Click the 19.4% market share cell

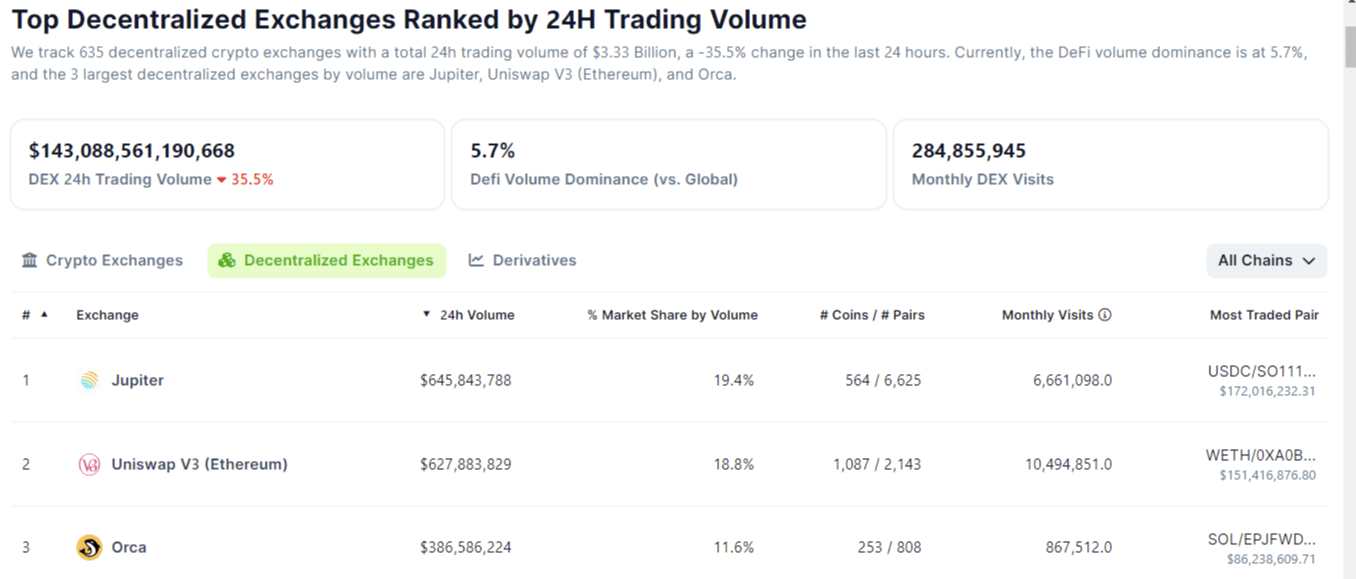734,380
